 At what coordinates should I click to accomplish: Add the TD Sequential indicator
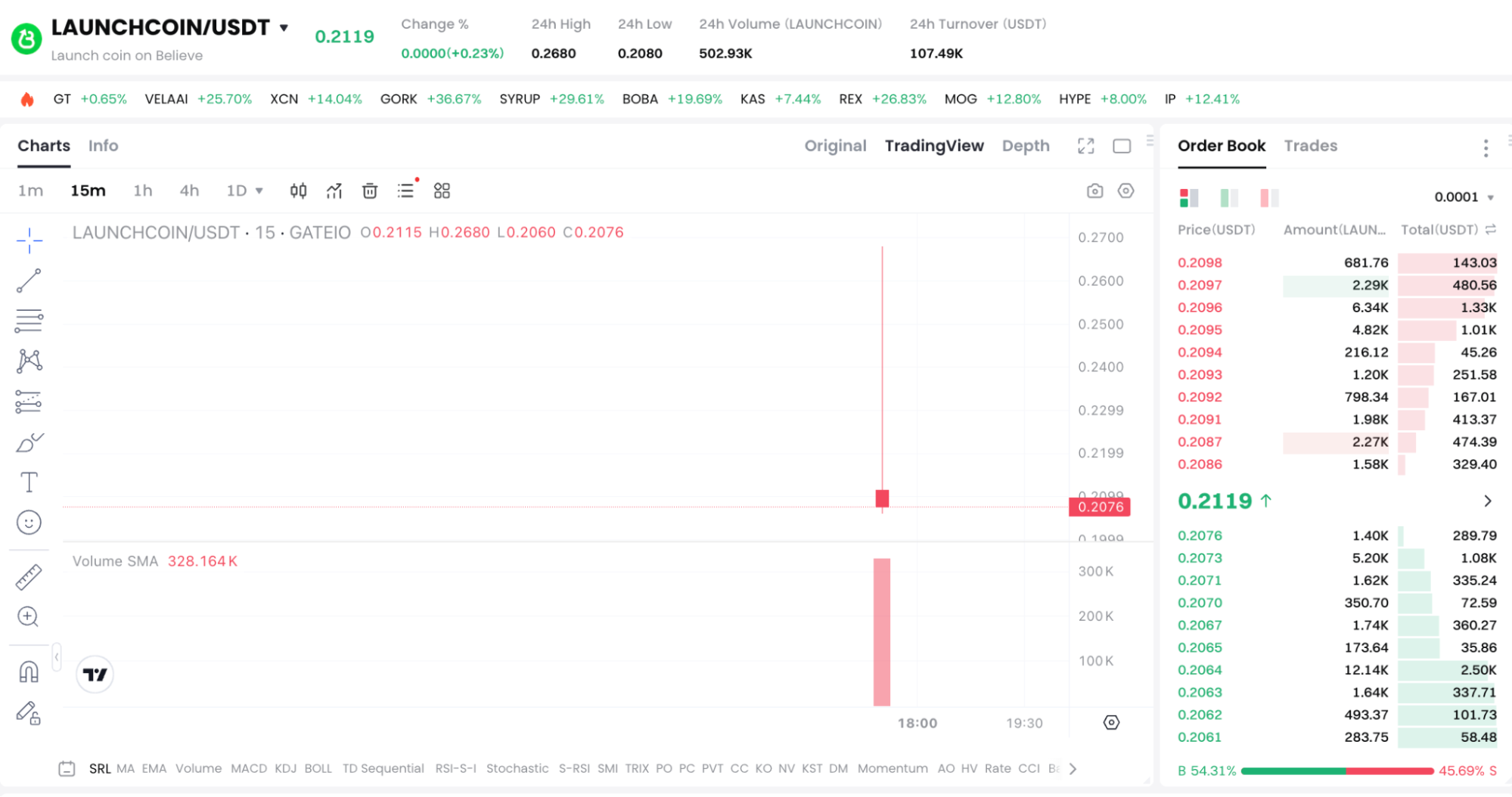383,769
